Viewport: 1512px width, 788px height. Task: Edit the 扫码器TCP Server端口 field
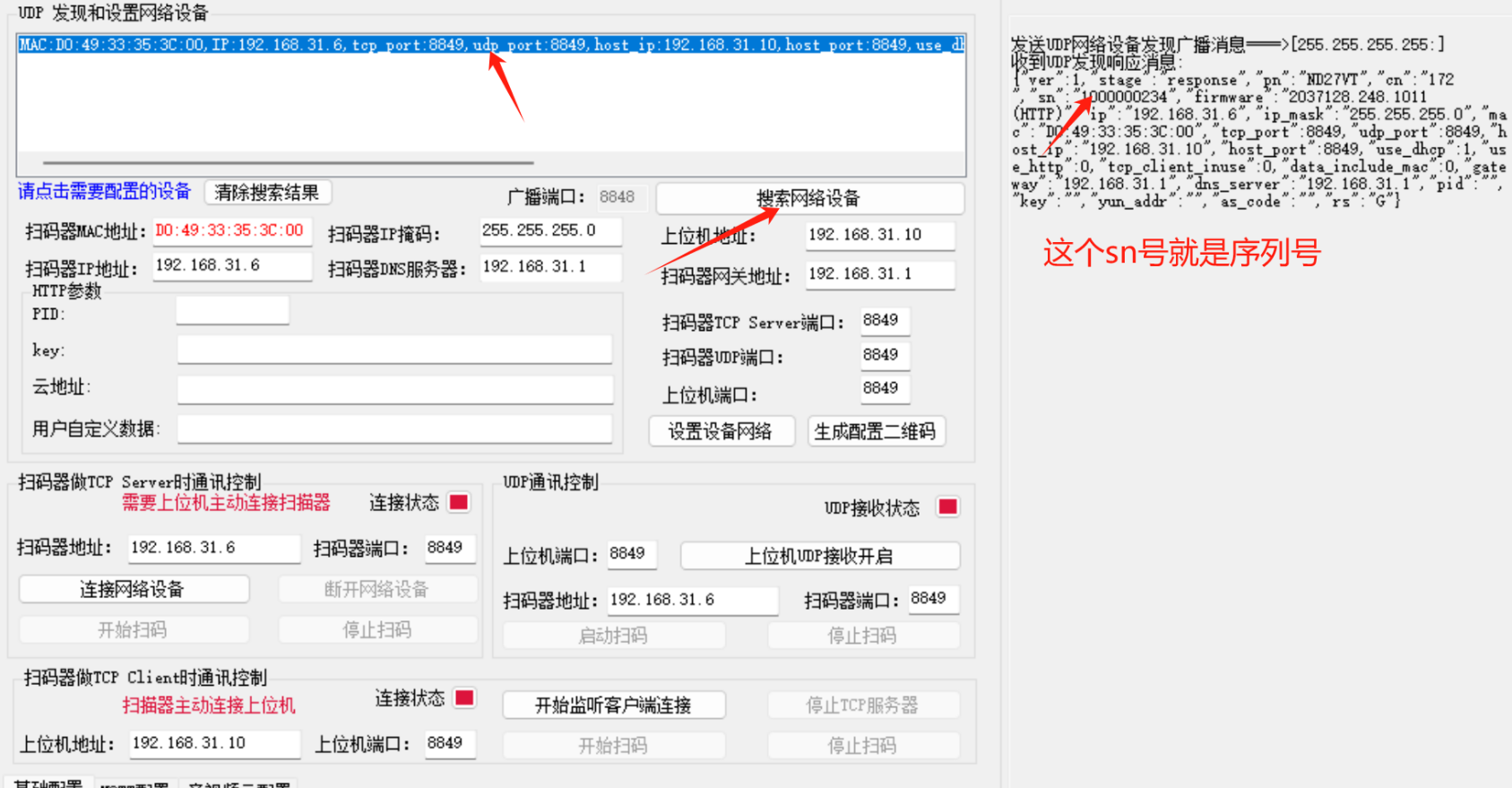(x=885, y=321)
